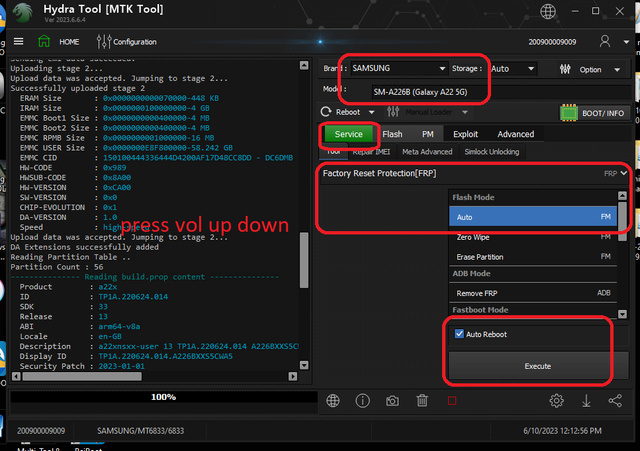640x451 pixels.
Task: Click the green HOME house icon
Action: coord(44,41)
